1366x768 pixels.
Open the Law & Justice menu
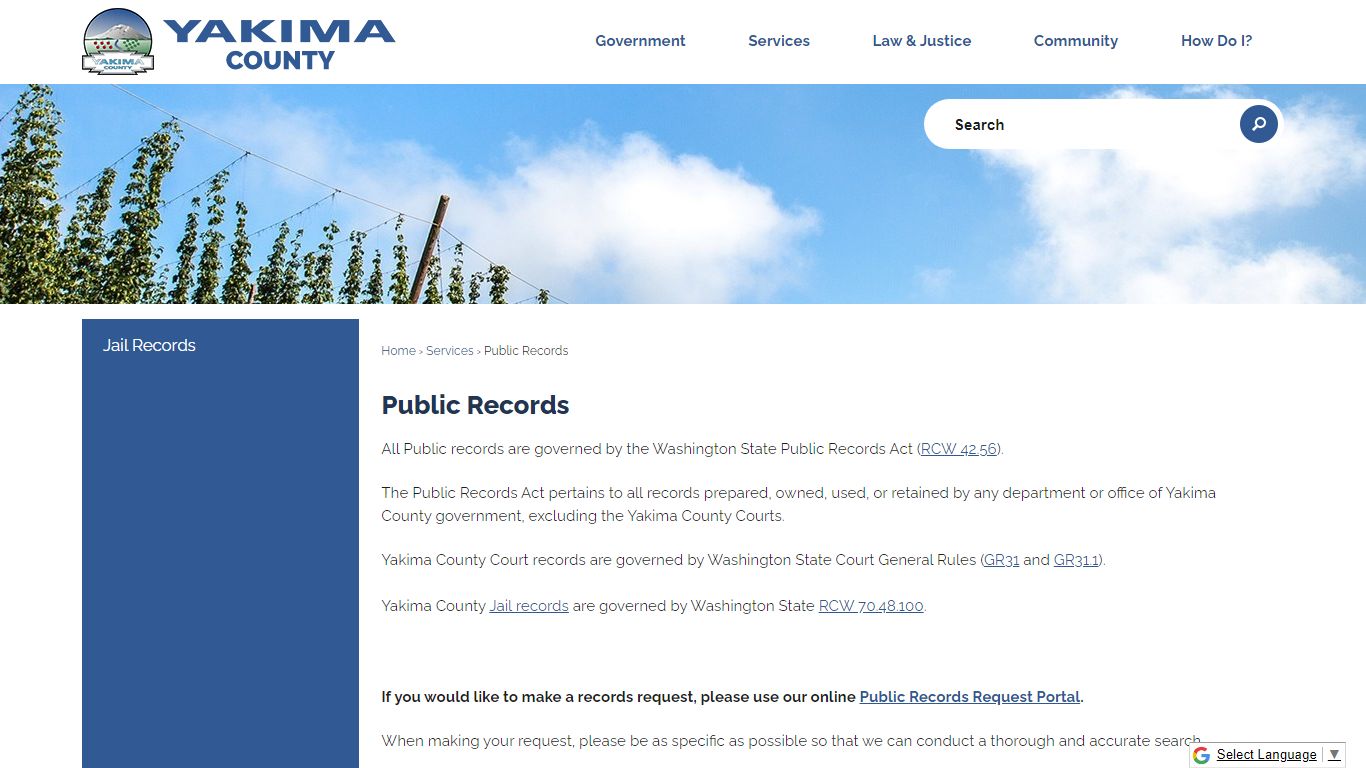[x=922, y=41]
